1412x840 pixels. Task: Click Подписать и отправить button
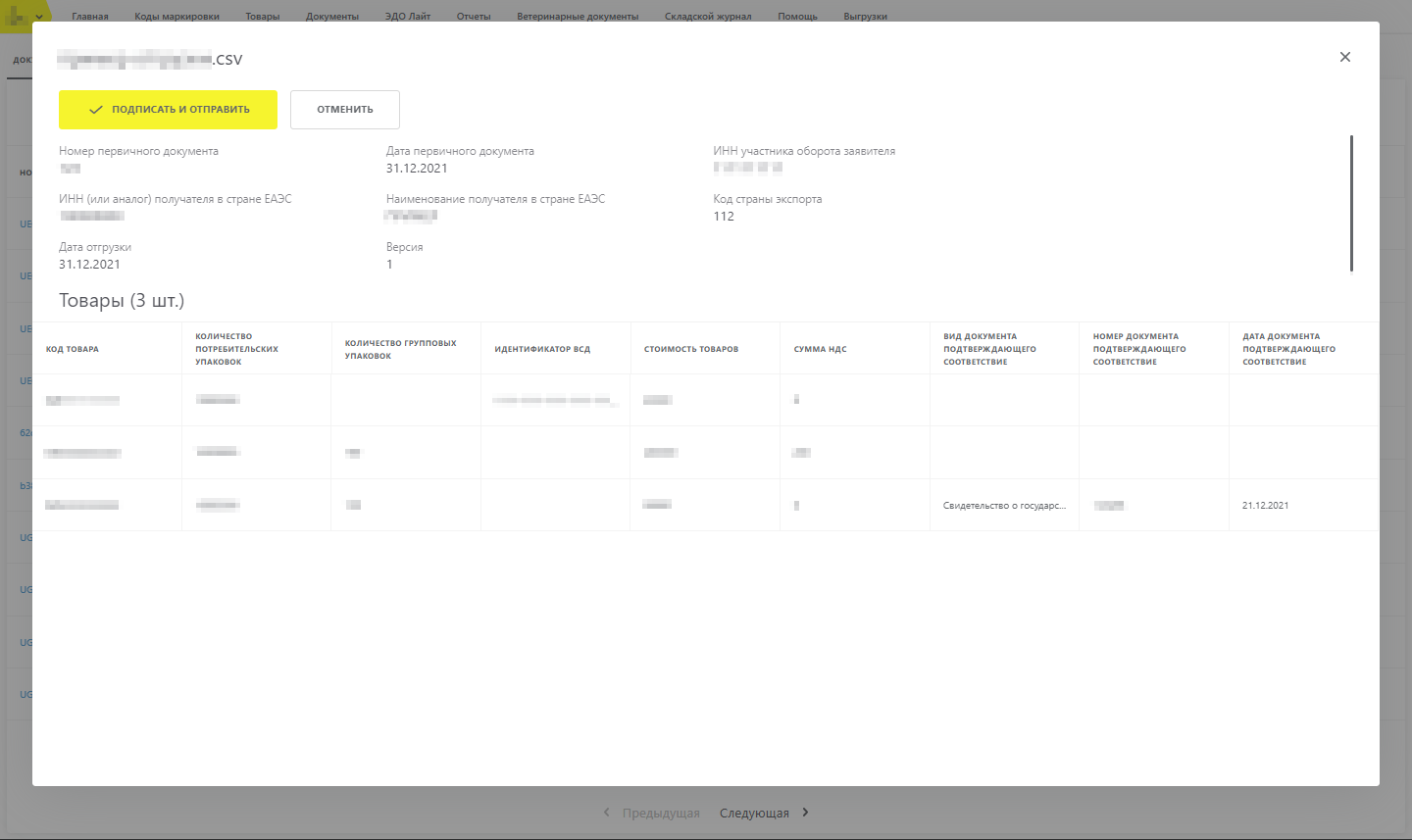pos(168,110)
